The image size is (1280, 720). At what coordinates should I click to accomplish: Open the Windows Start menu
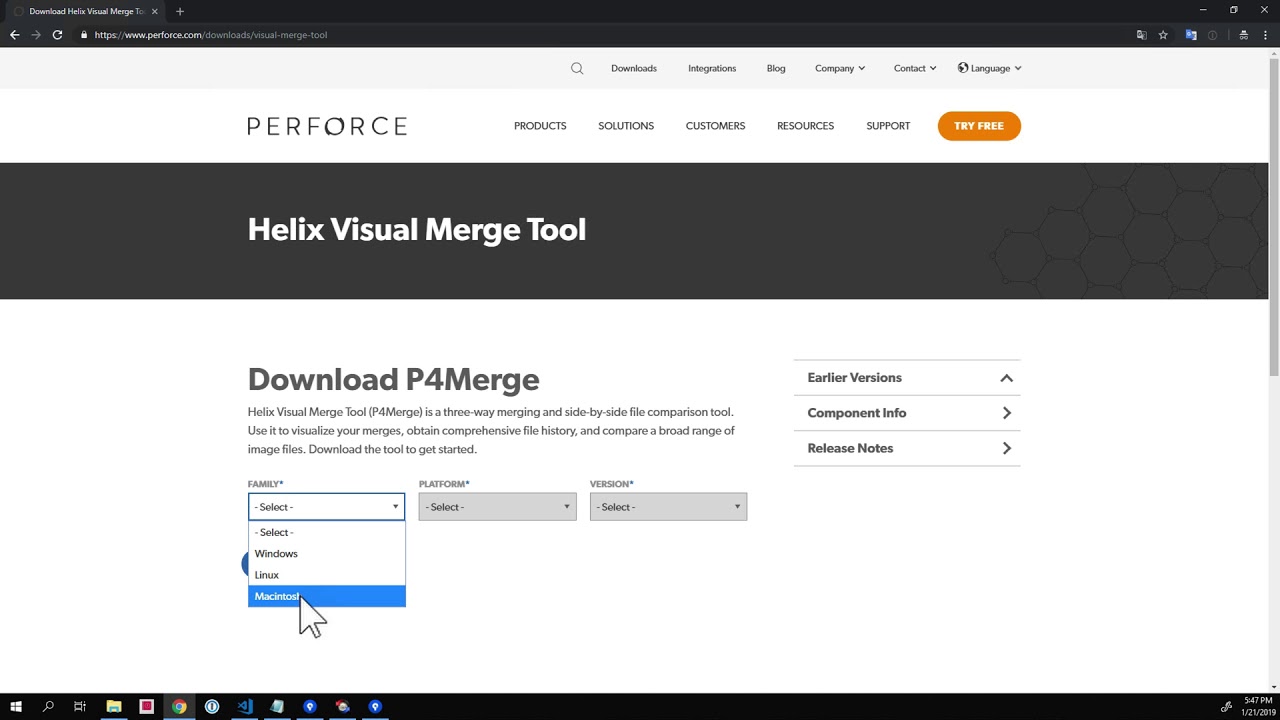point(16,706)
